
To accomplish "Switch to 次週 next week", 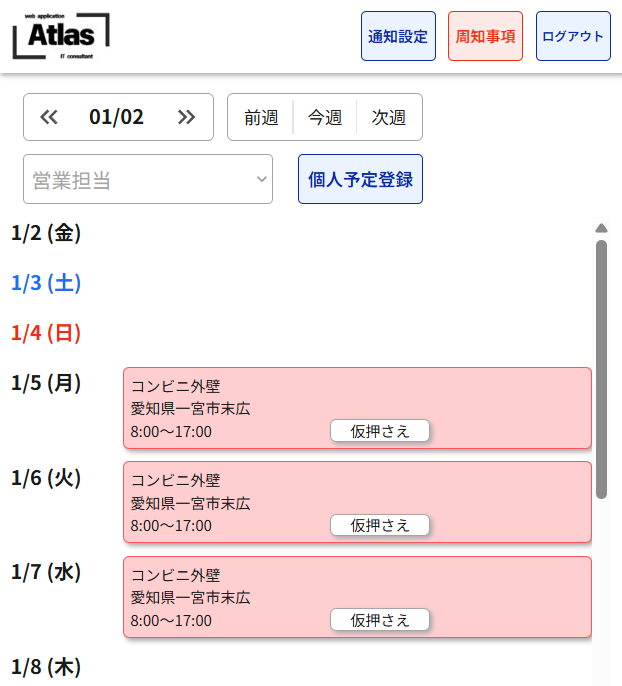I will [x=389, y=117].
